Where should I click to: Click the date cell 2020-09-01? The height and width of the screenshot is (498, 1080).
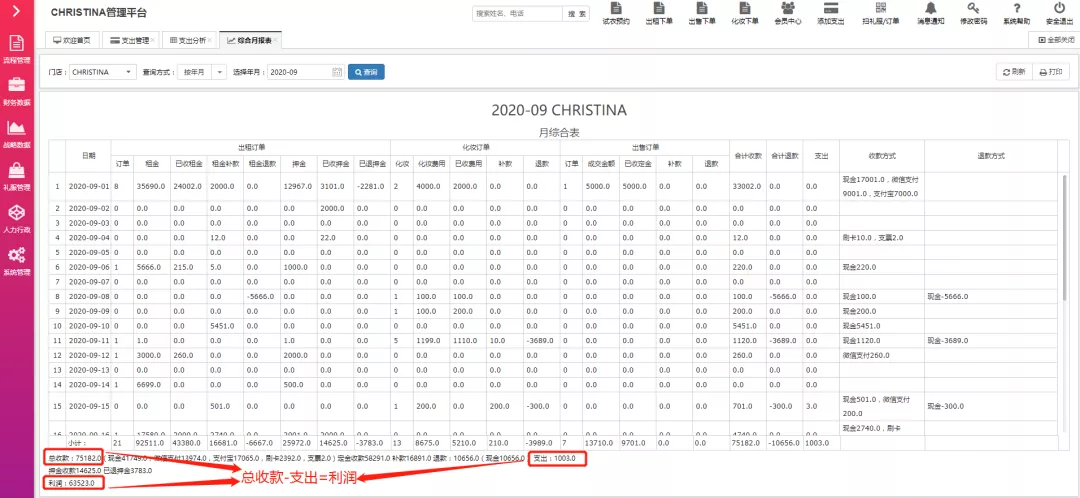tap(87, 187)
